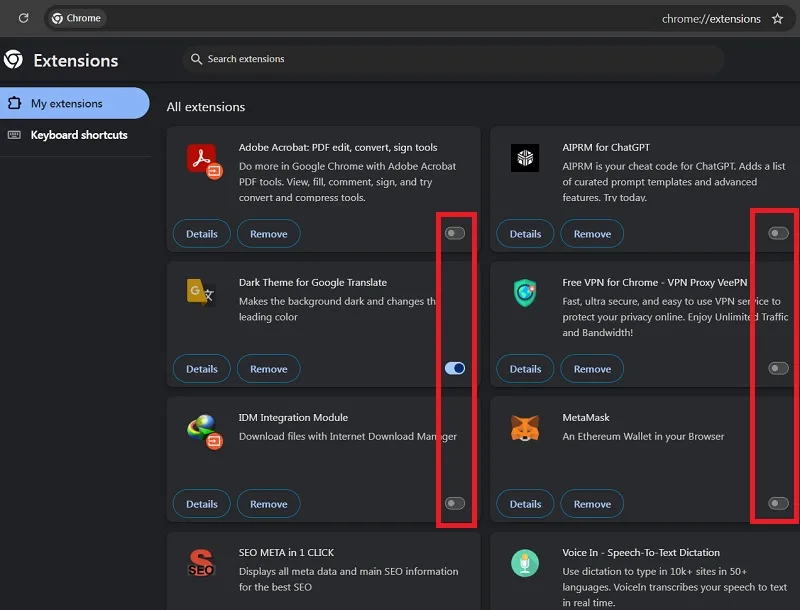Click the Adobe Acrobat extension icon
Viewport: 800px width, 610px height.
[x=204, y=162]
